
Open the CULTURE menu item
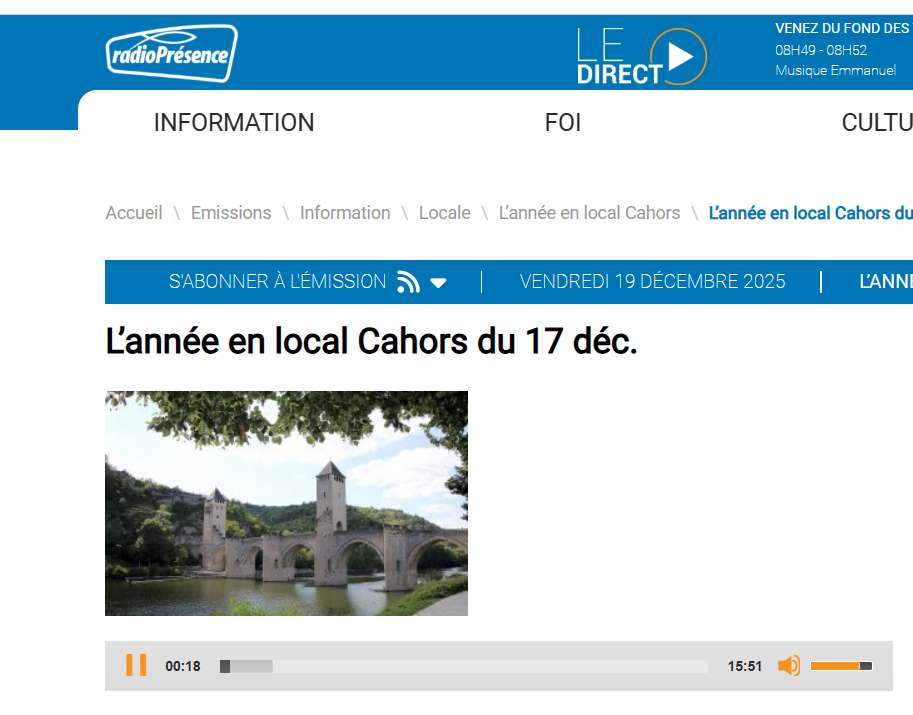(877, 123)
